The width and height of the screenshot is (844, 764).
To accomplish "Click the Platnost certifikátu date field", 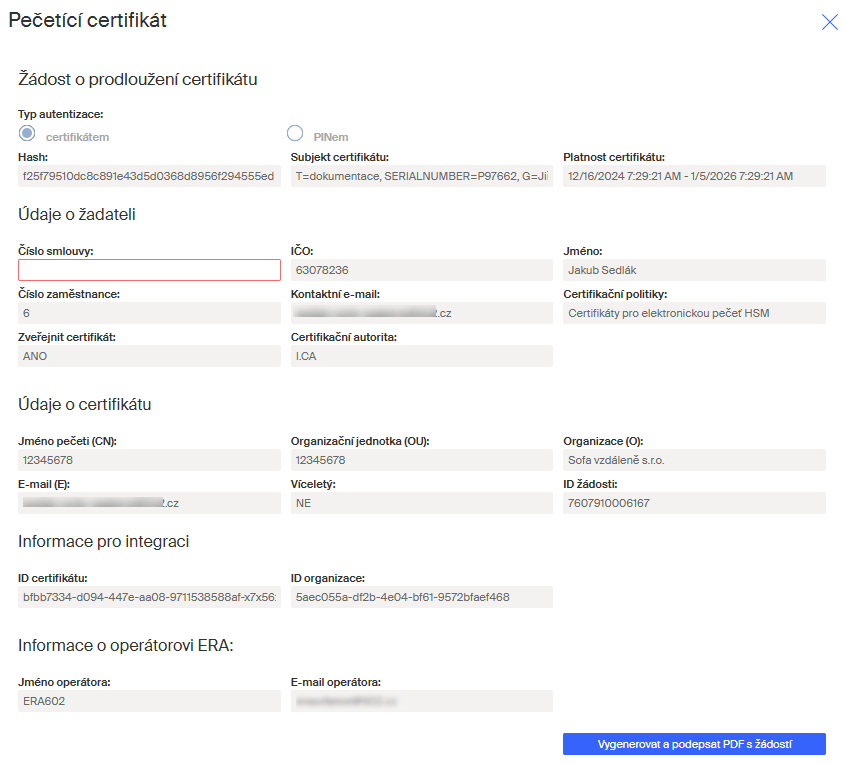I will click(x=694, y=176).
